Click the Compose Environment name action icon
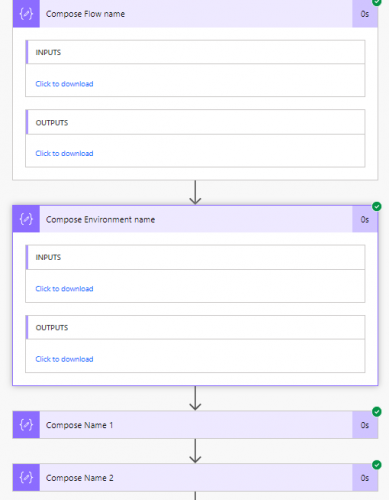This screenshot has height=500, width=389. click(x=26, y=219)
